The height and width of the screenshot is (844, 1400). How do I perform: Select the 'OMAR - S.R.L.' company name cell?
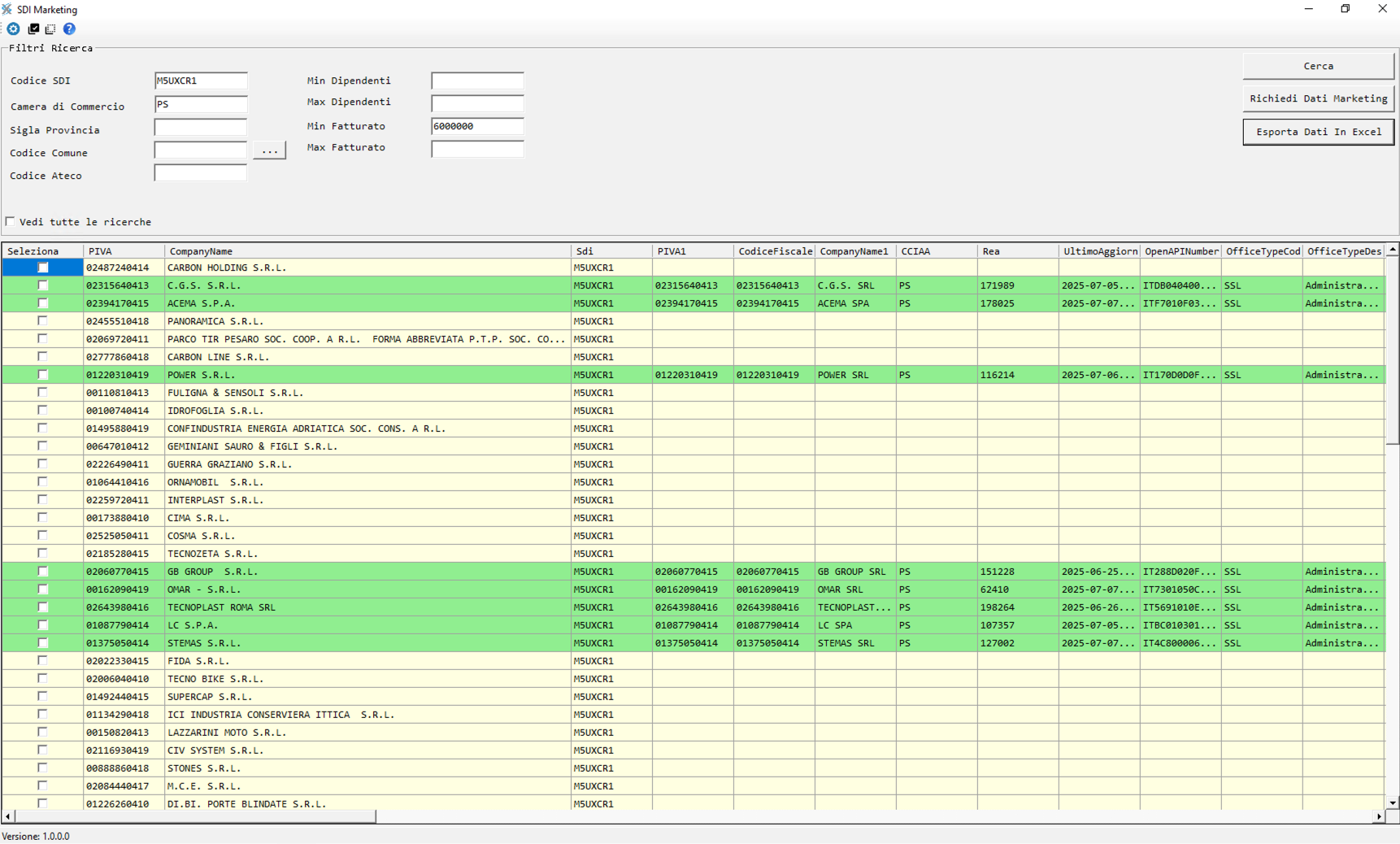[367, 589]
